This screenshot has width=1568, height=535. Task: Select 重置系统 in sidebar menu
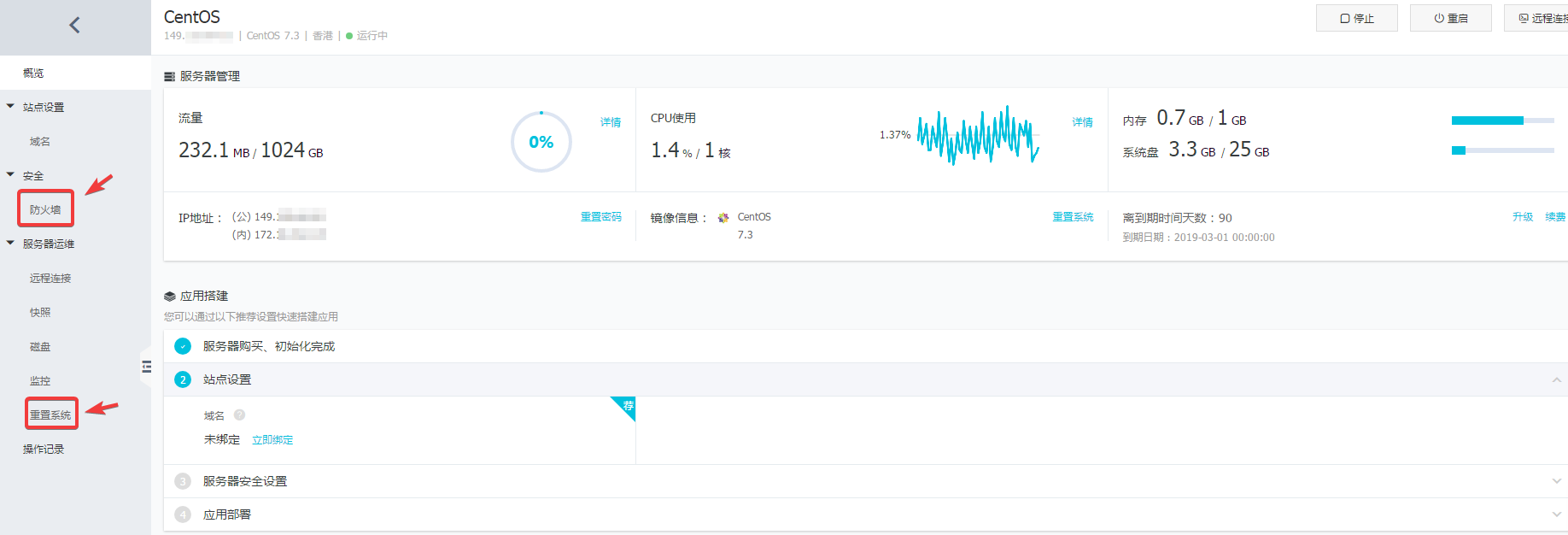click(50, 414)
